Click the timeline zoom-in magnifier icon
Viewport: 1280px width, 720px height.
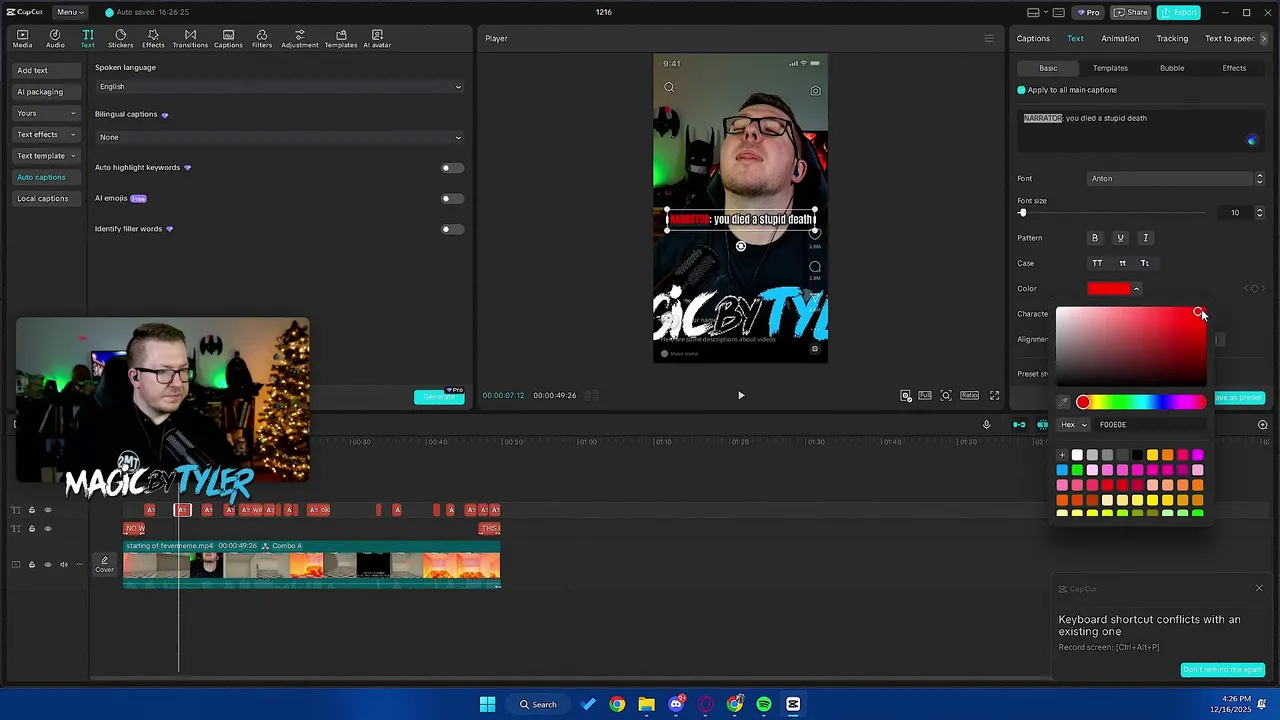[1262, 424]
